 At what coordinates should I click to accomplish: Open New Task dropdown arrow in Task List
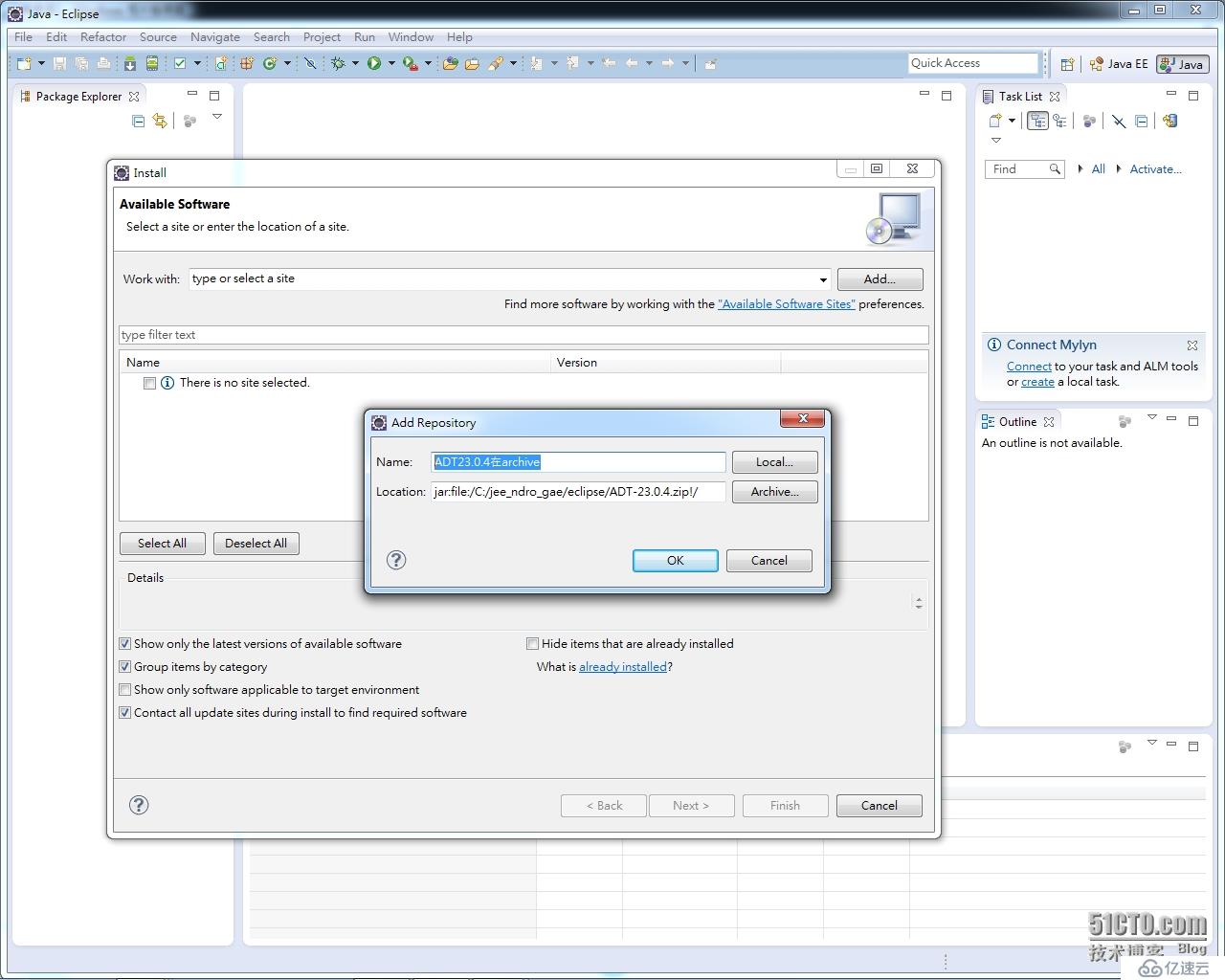click(x=1012, y=121)
